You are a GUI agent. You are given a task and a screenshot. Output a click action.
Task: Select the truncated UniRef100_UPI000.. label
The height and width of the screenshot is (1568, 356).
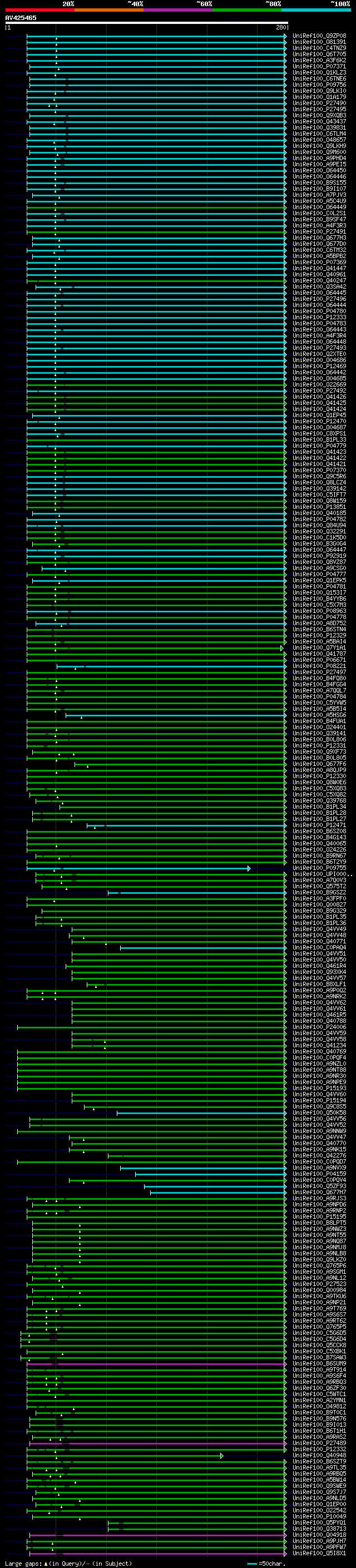pos(323,874)
